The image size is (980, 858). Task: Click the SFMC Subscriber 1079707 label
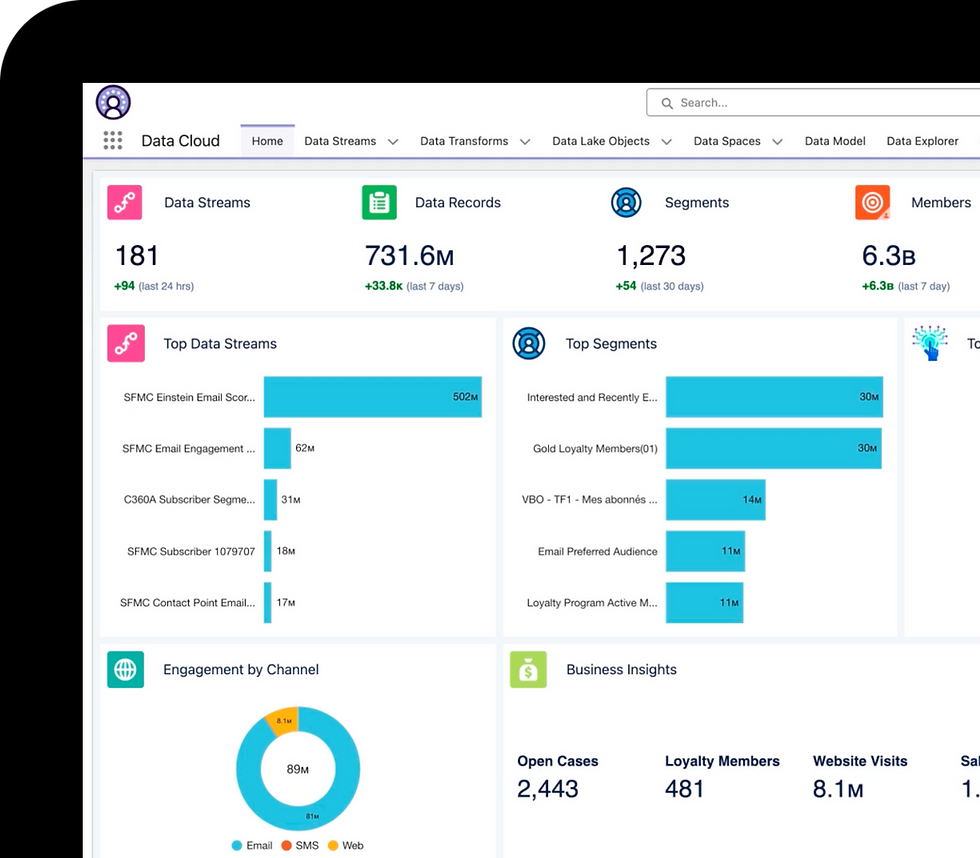191,551
